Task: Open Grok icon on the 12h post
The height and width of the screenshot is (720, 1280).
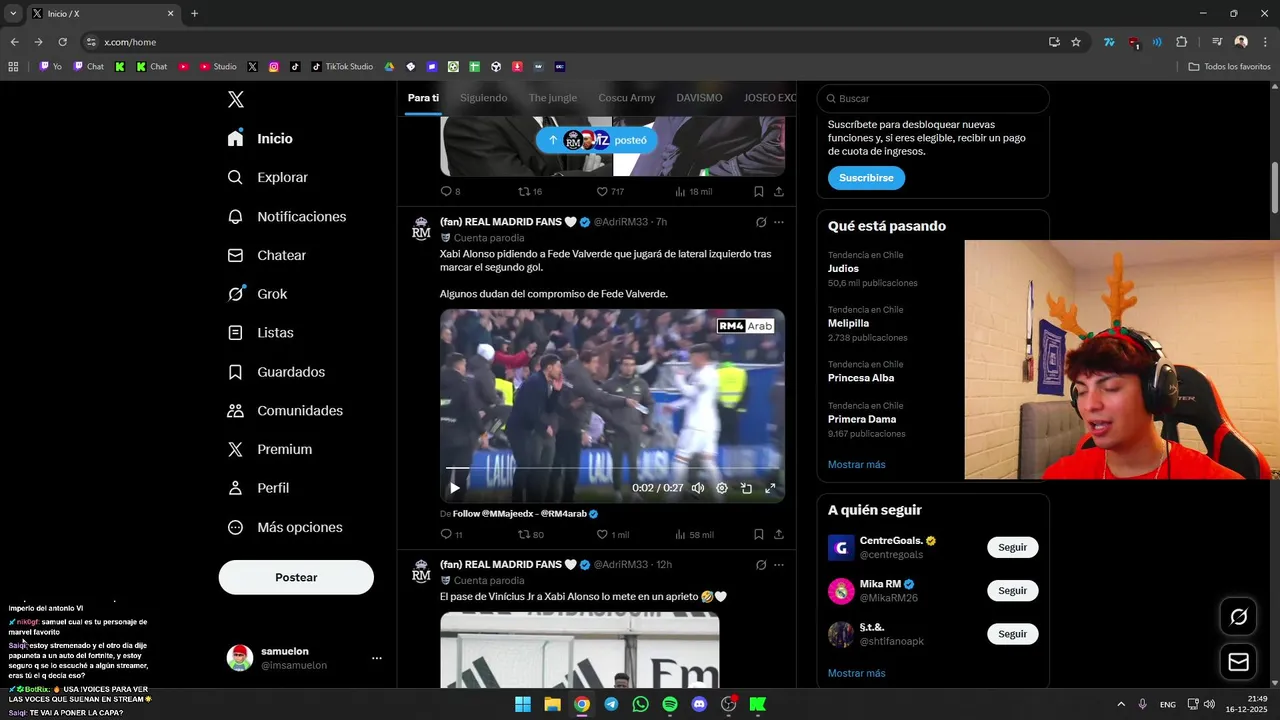Action: tap(761, 565)
